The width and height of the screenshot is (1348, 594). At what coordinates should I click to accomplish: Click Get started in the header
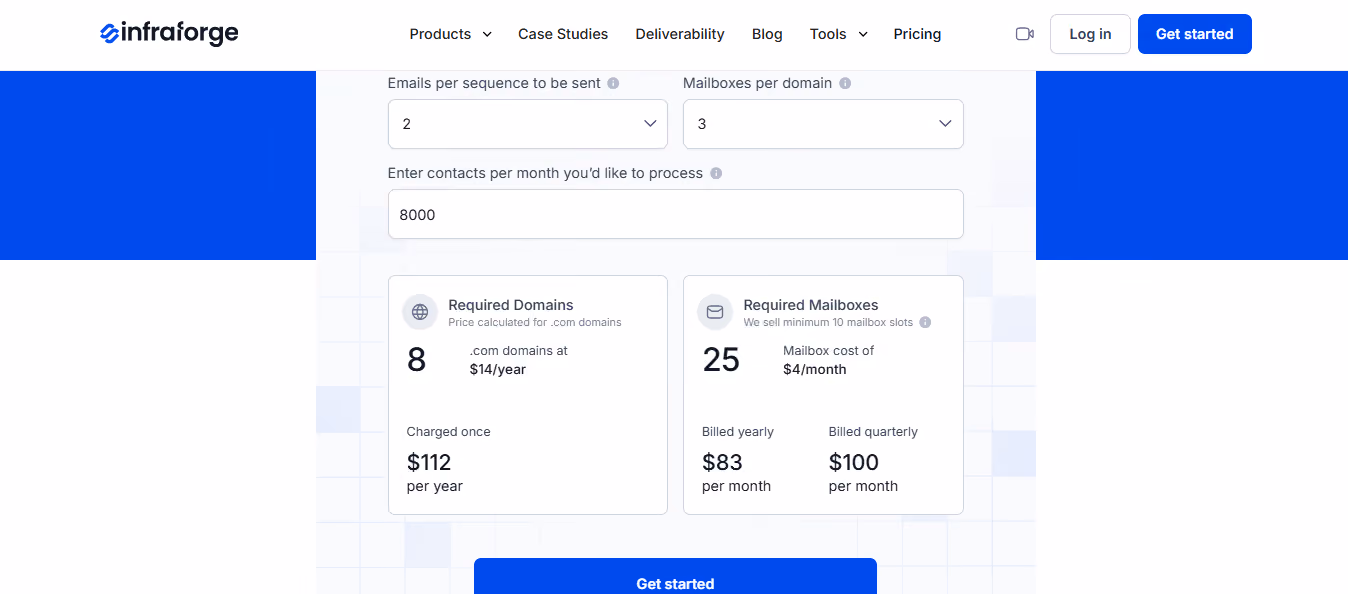(x=1195, y=34)
